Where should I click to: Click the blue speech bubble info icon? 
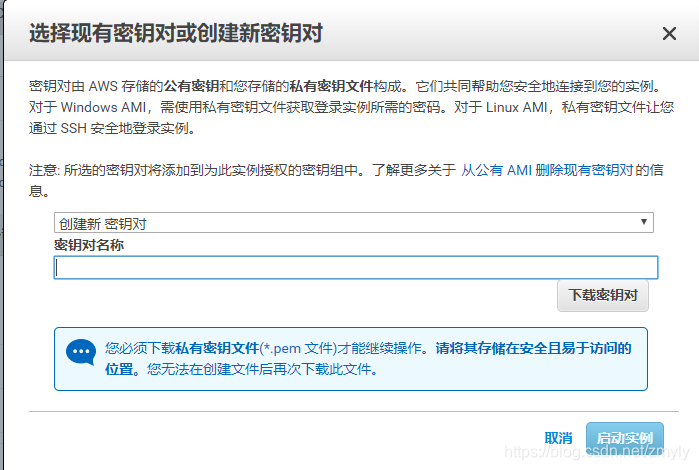point(80,353)
